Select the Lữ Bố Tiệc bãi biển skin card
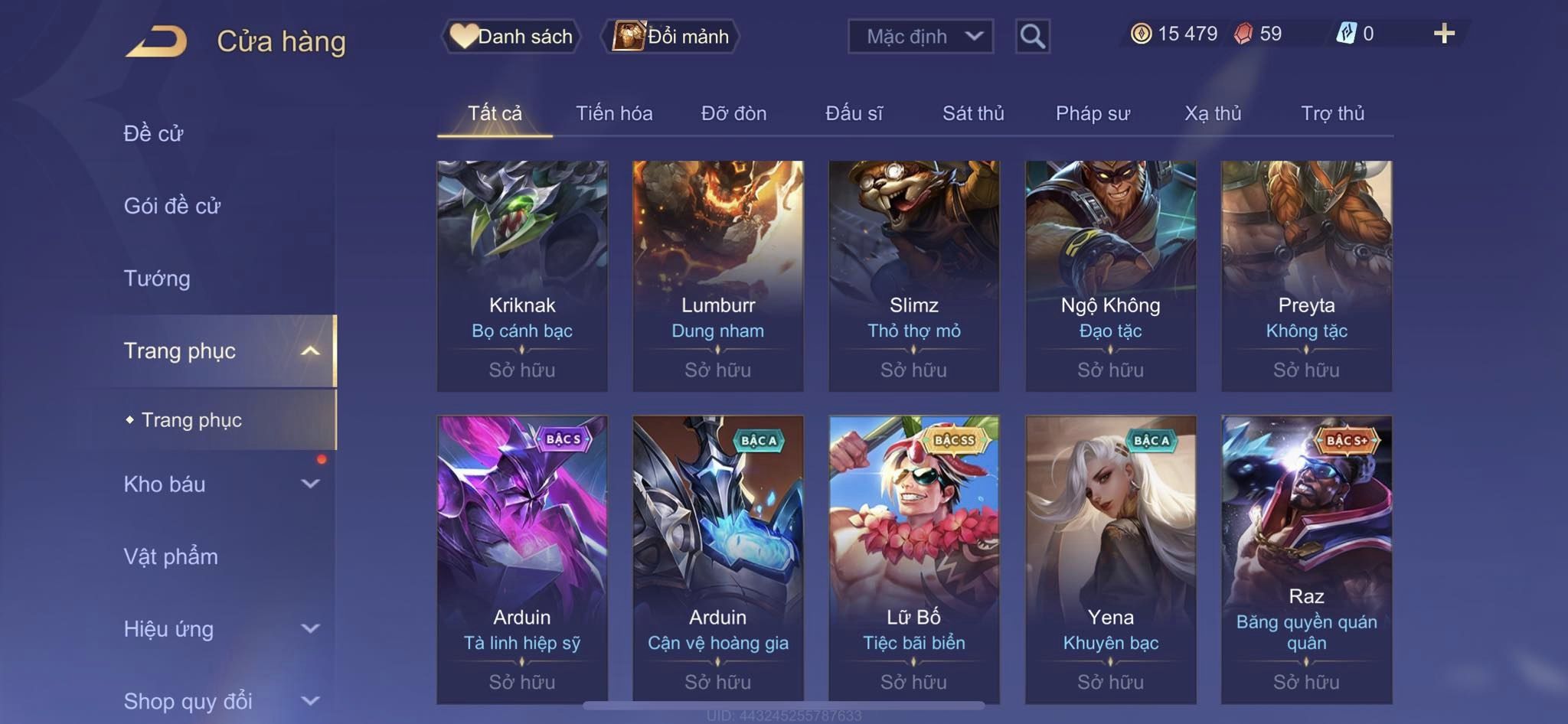The height and width of the screenshot is (724, 1568). (x=914, y=559)
